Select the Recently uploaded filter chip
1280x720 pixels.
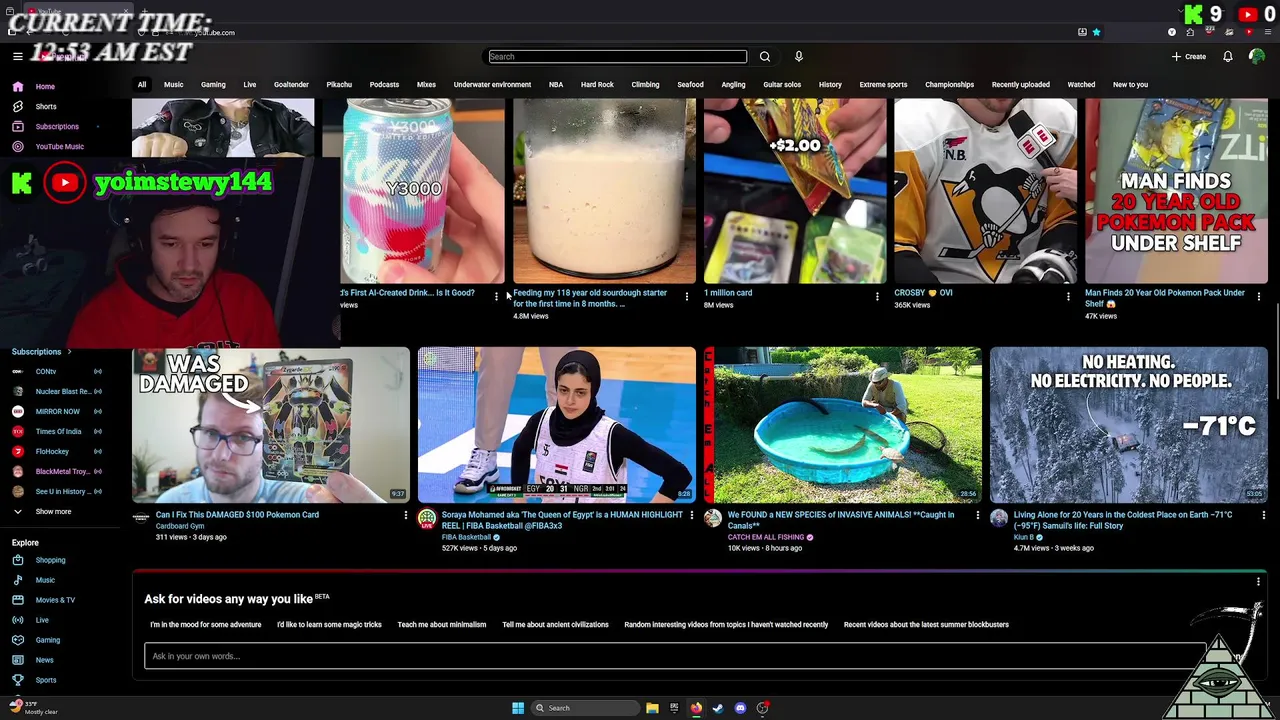tap(1020, 85)
